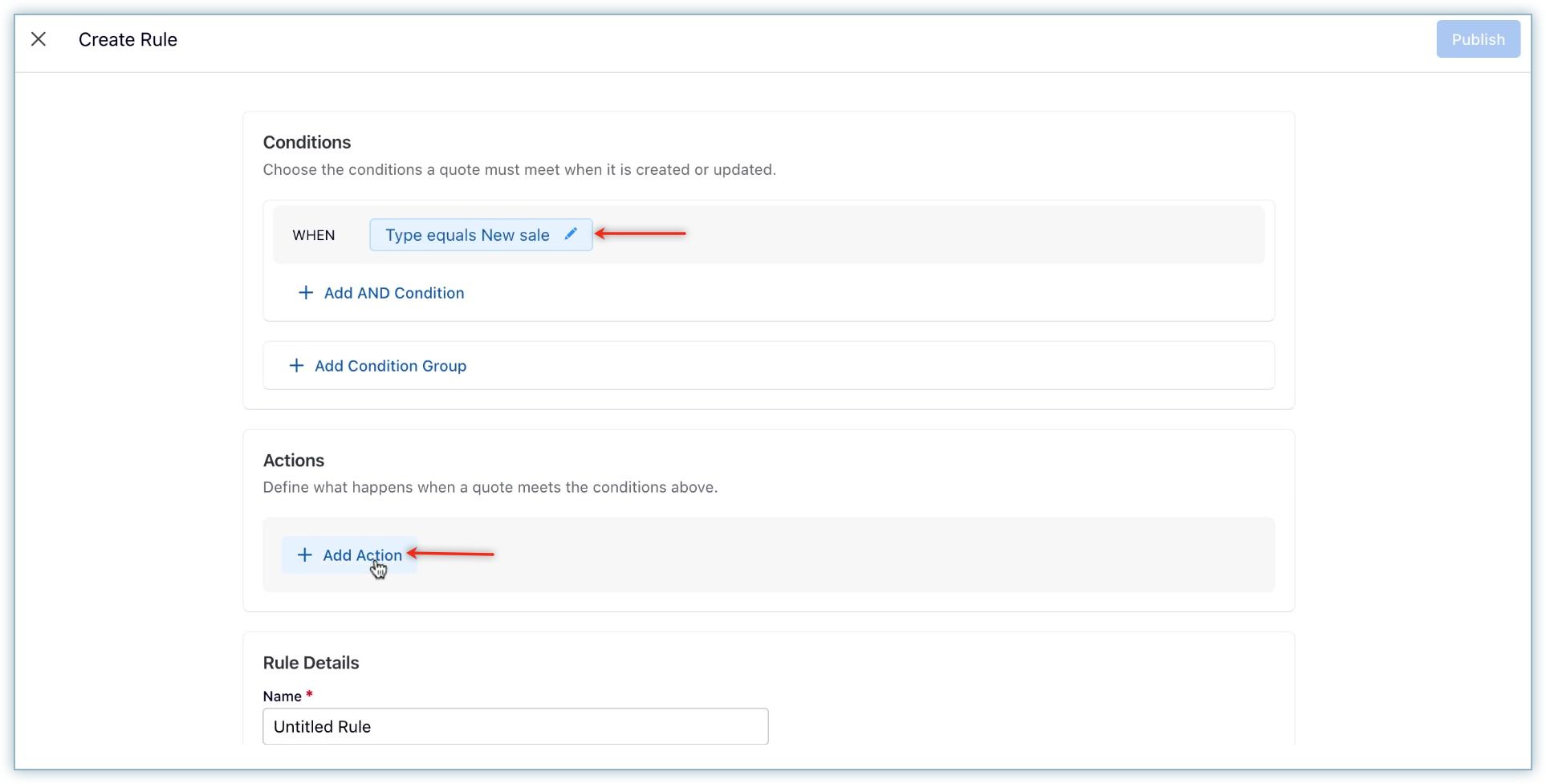
Task: Click the 'Add Condition Group' label
Action: (390, 366)
